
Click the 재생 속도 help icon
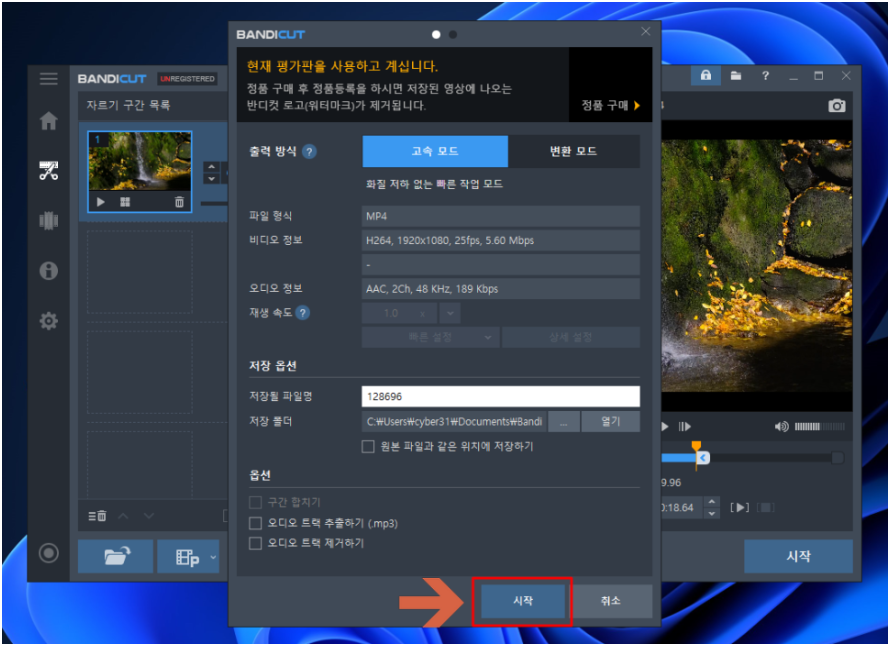pyautogui.click(x=303, y=313)
